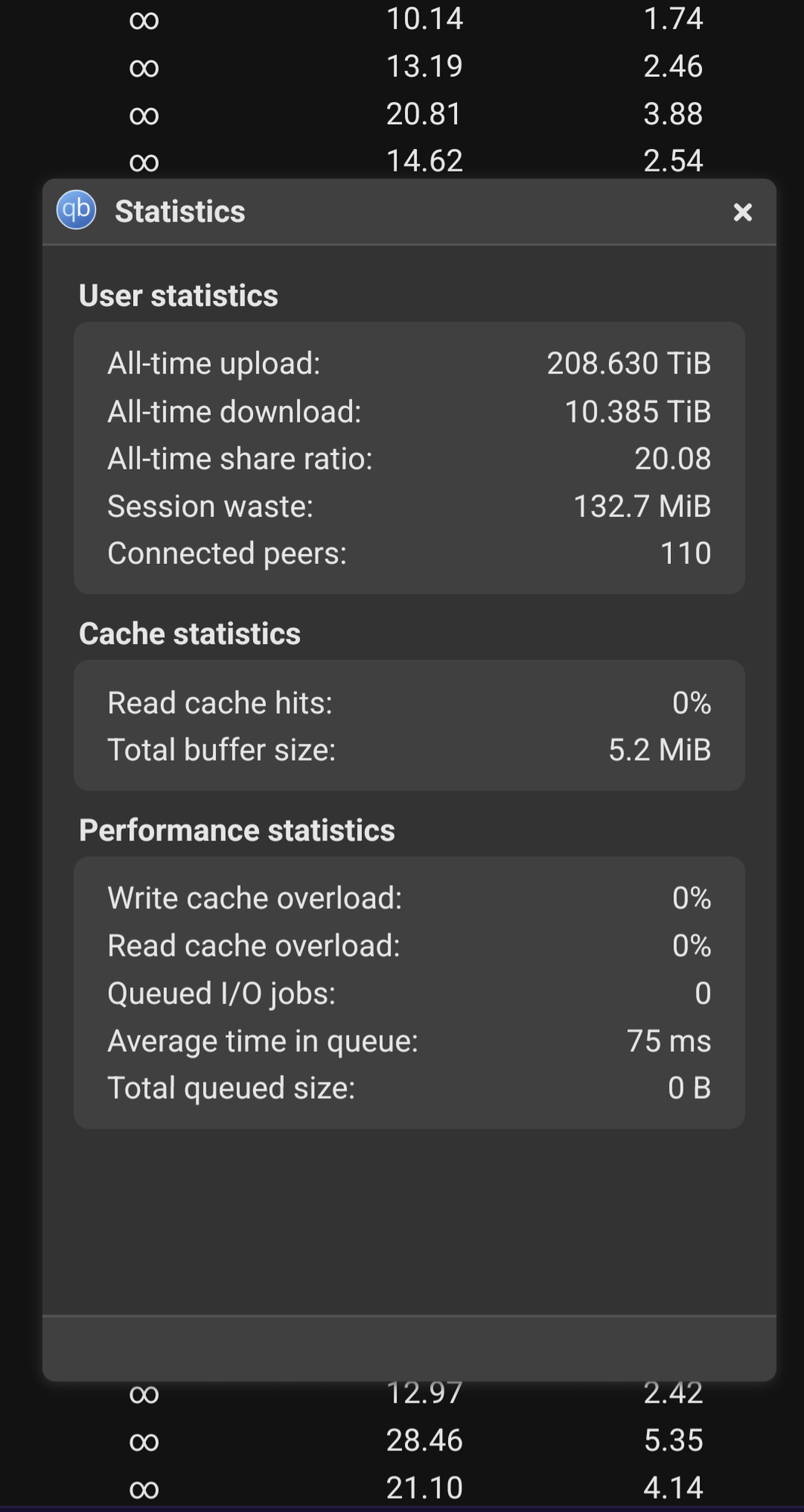
Task: Click the User statistics heading
Action: 178,296
